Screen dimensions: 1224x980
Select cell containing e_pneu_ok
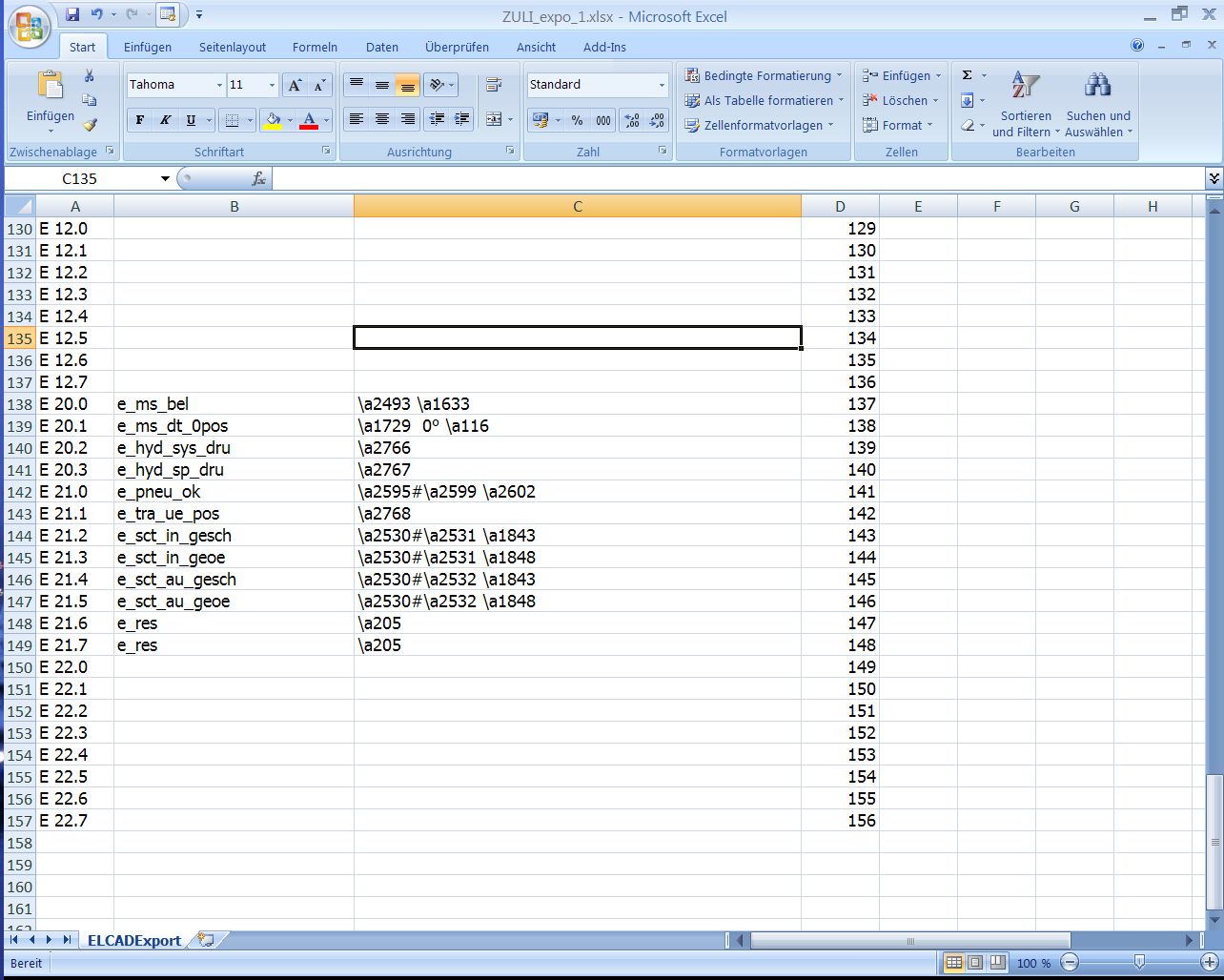pos(234,492)
